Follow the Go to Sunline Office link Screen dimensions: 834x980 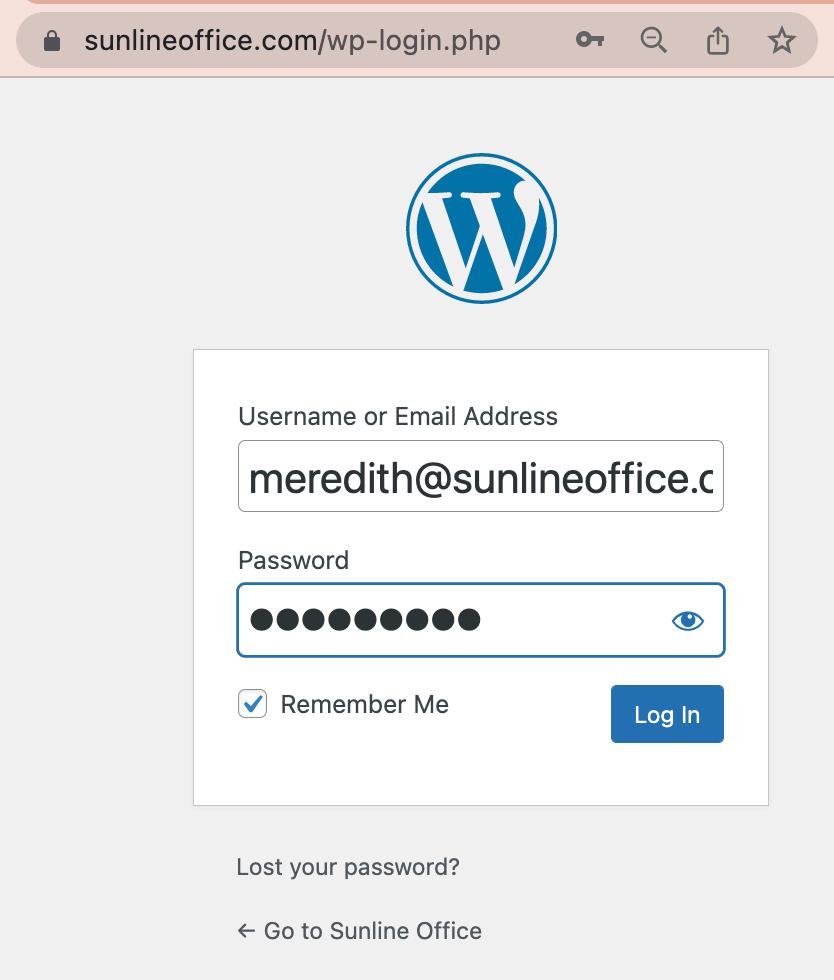[372, 931]
